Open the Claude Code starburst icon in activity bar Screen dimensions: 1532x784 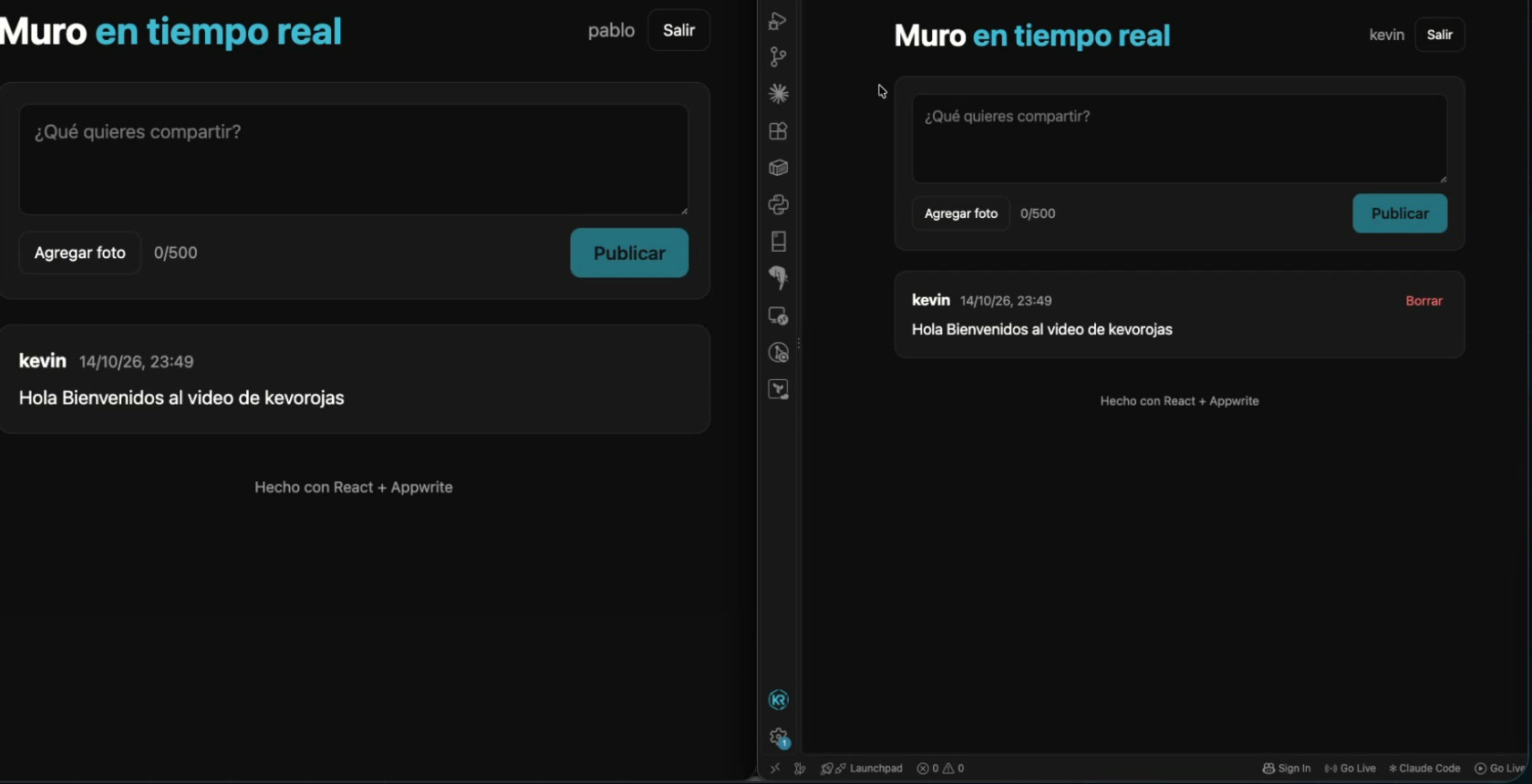pos(778,94)
